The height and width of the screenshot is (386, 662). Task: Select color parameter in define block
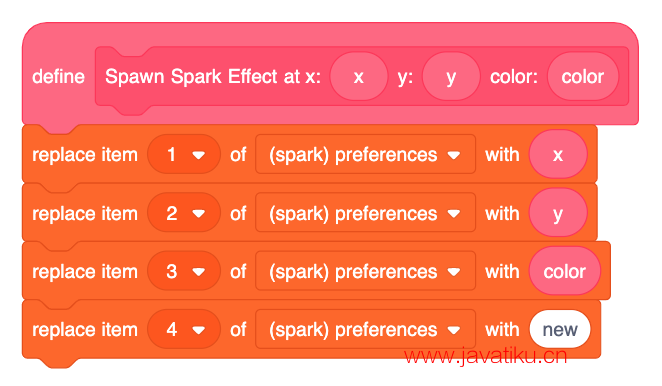pos(583,76)
